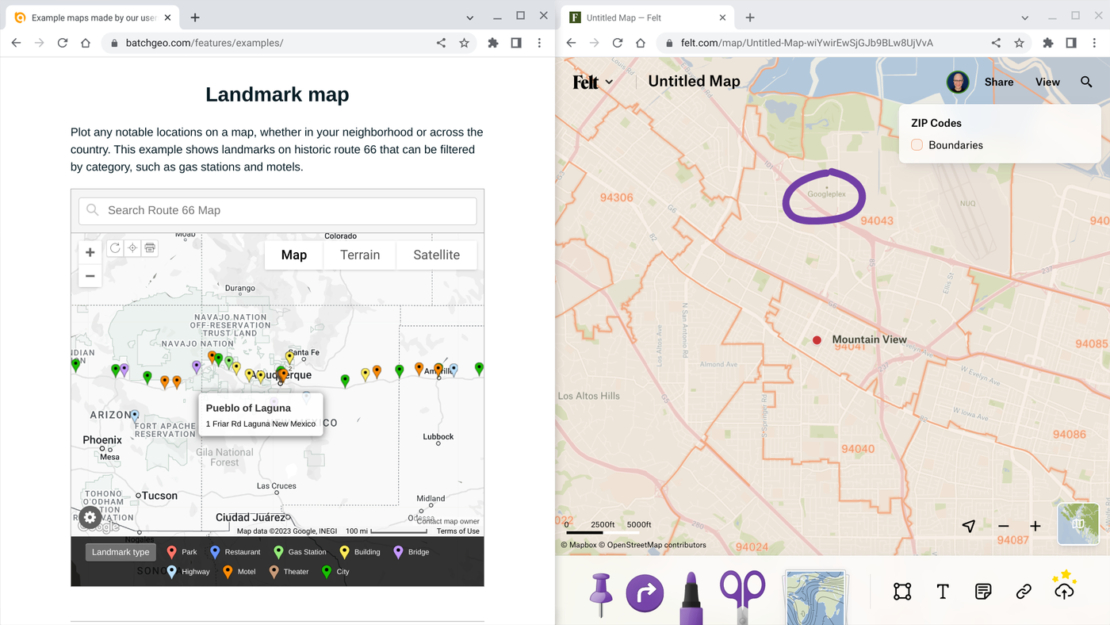
Task: Open the Landmark type selector
Action: point(120,551)
